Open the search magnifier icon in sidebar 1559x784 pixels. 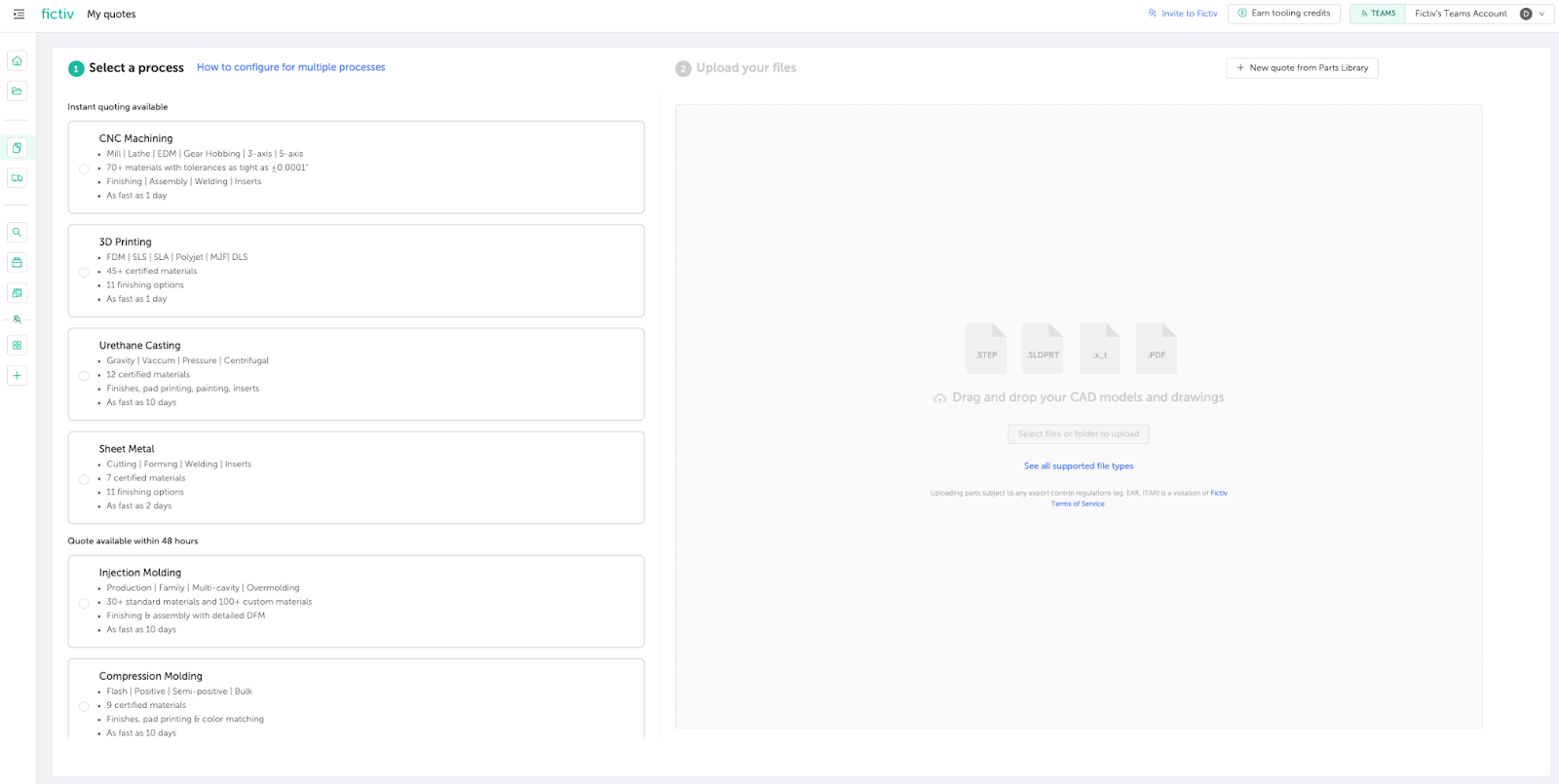[17, 233]
